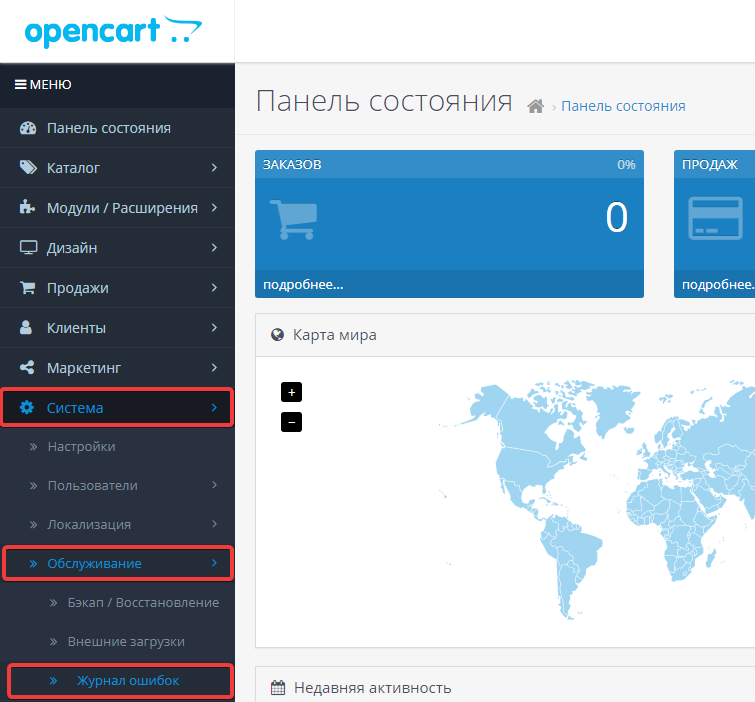Image resolution: width=755 pixels, height=702 pixels.
Task: Click the home icon in breadcrumb
Action: coord(536,106)
